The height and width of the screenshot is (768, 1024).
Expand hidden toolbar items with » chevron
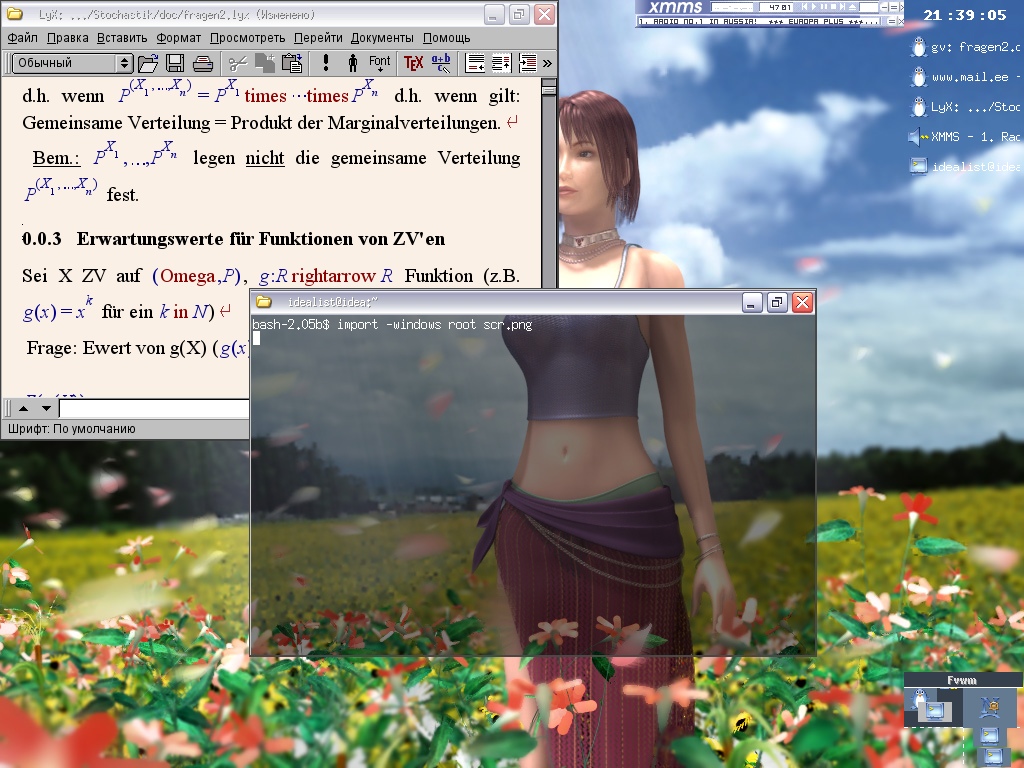pyautogui.click(x=547, y=63)
